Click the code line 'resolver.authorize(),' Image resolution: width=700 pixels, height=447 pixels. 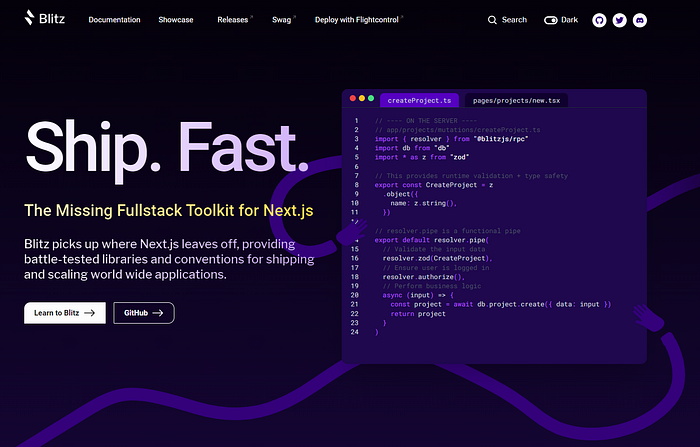tap(424, 277)
